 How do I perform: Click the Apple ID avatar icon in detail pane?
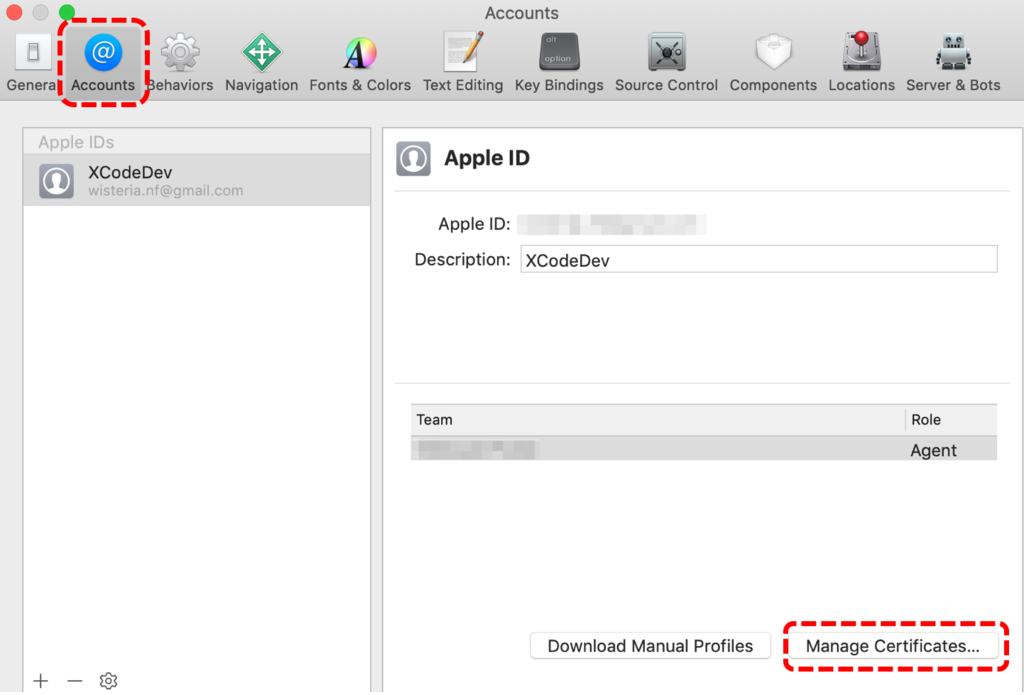[x=413, y=159]
